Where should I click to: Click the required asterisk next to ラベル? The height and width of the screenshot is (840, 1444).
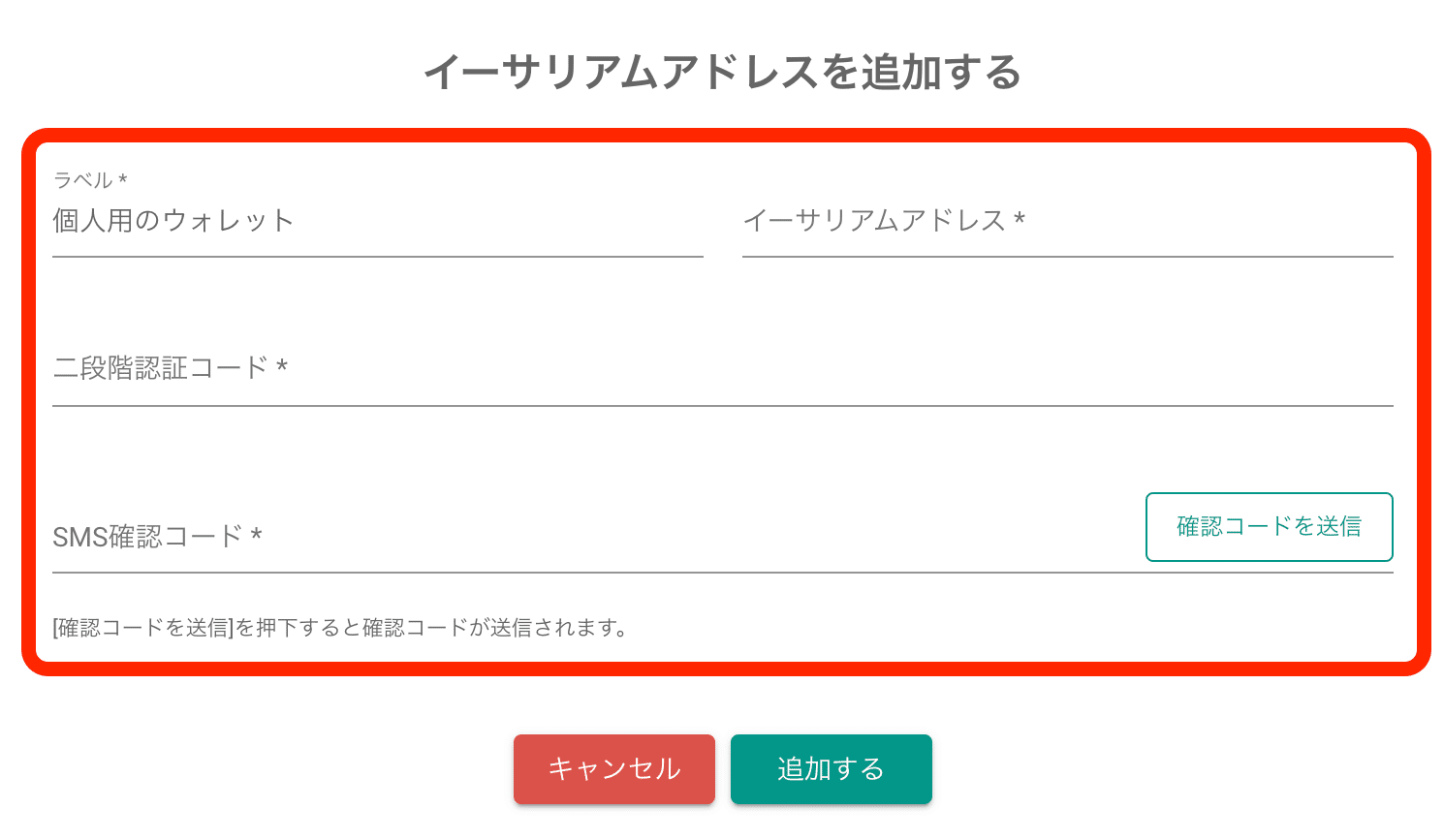coord(125,179)
